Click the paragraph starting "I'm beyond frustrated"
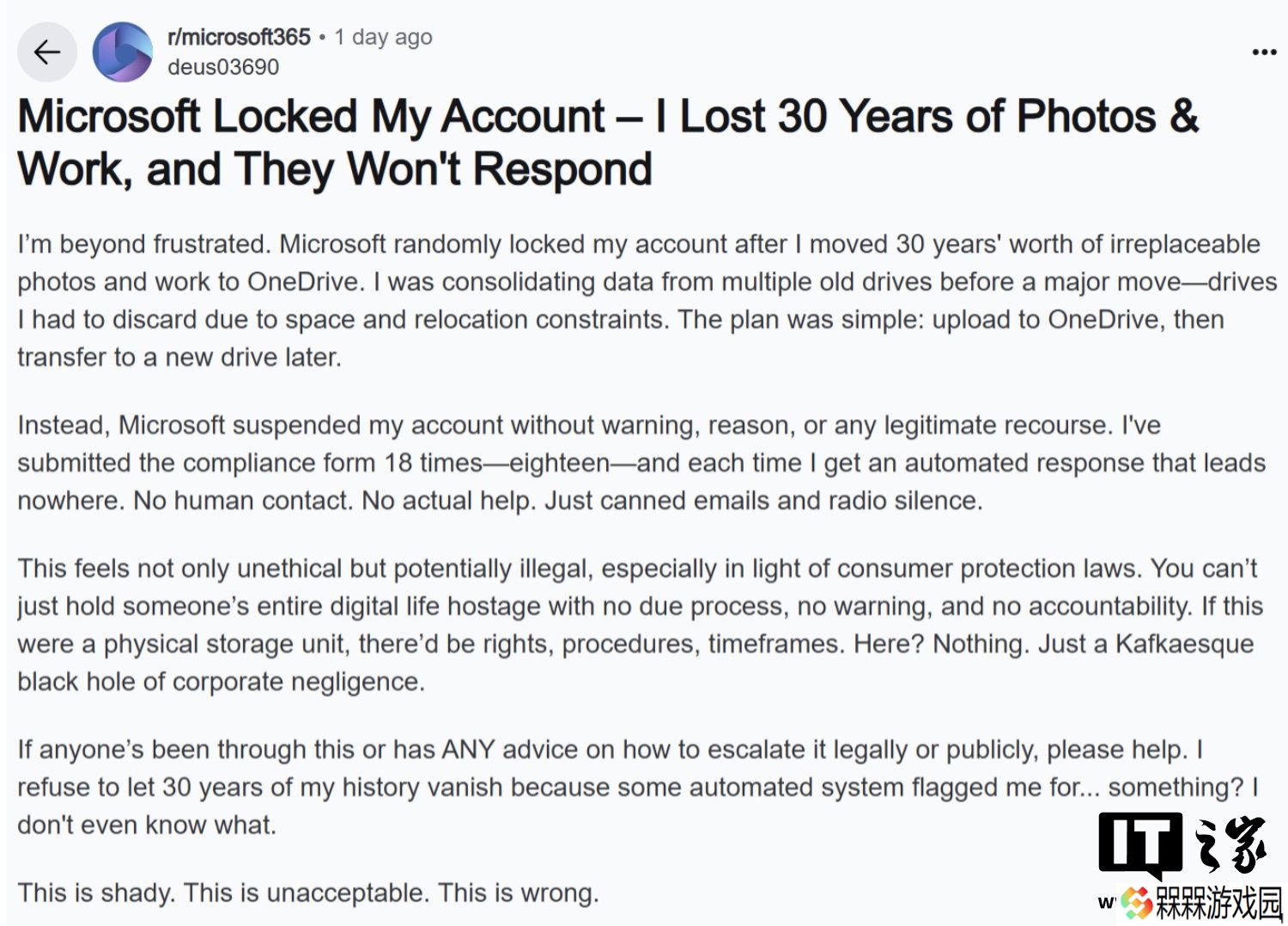 pyautogui.click(x=647, y=300)
